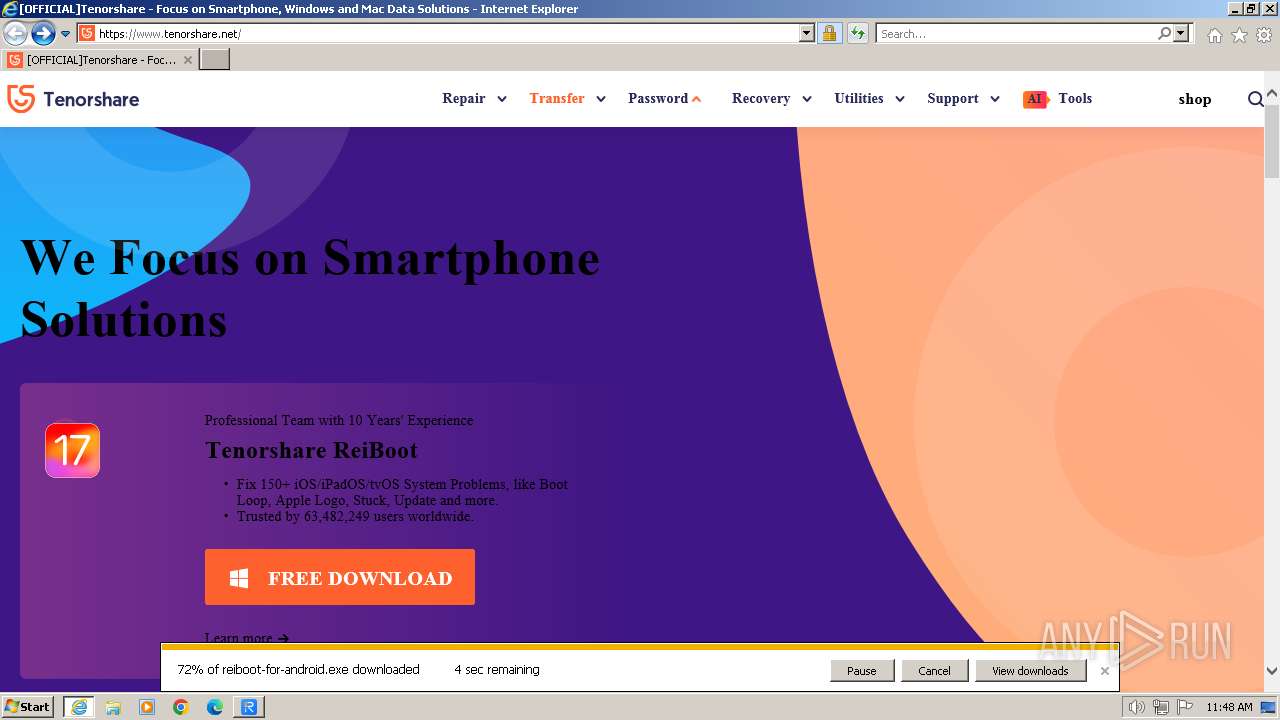Viewport: 1280px width, 720px height.
Task: Collapse the Password menu chevron
Action: coord(696,99)
